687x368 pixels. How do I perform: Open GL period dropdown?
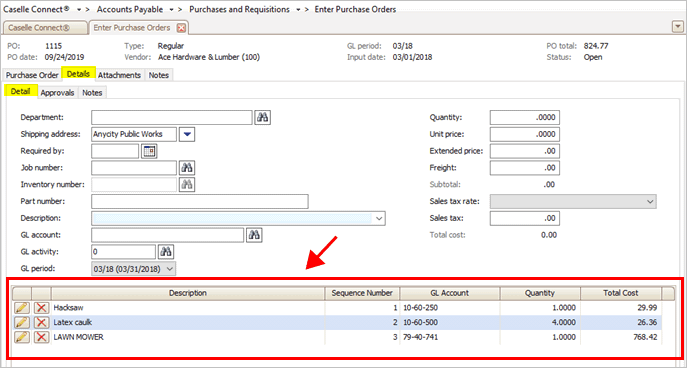pos(170,269)
